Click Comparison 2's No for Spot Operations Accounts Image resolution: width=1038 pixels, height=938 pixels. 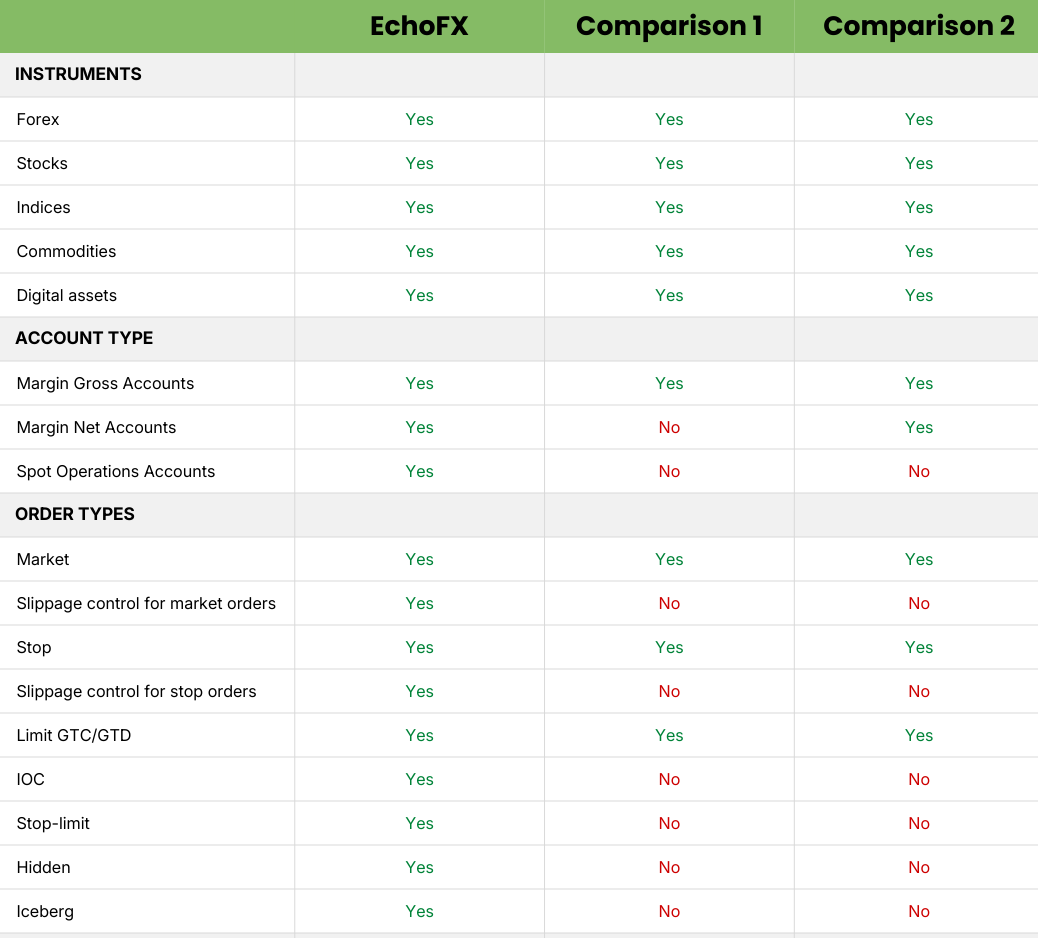[918, 471]
